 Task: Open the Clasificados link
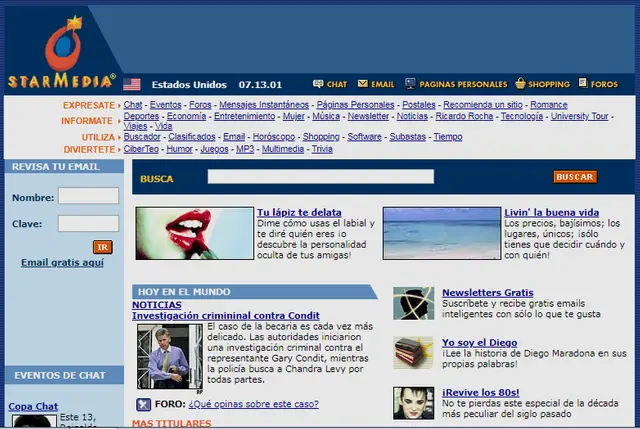[x=191, y=137]
